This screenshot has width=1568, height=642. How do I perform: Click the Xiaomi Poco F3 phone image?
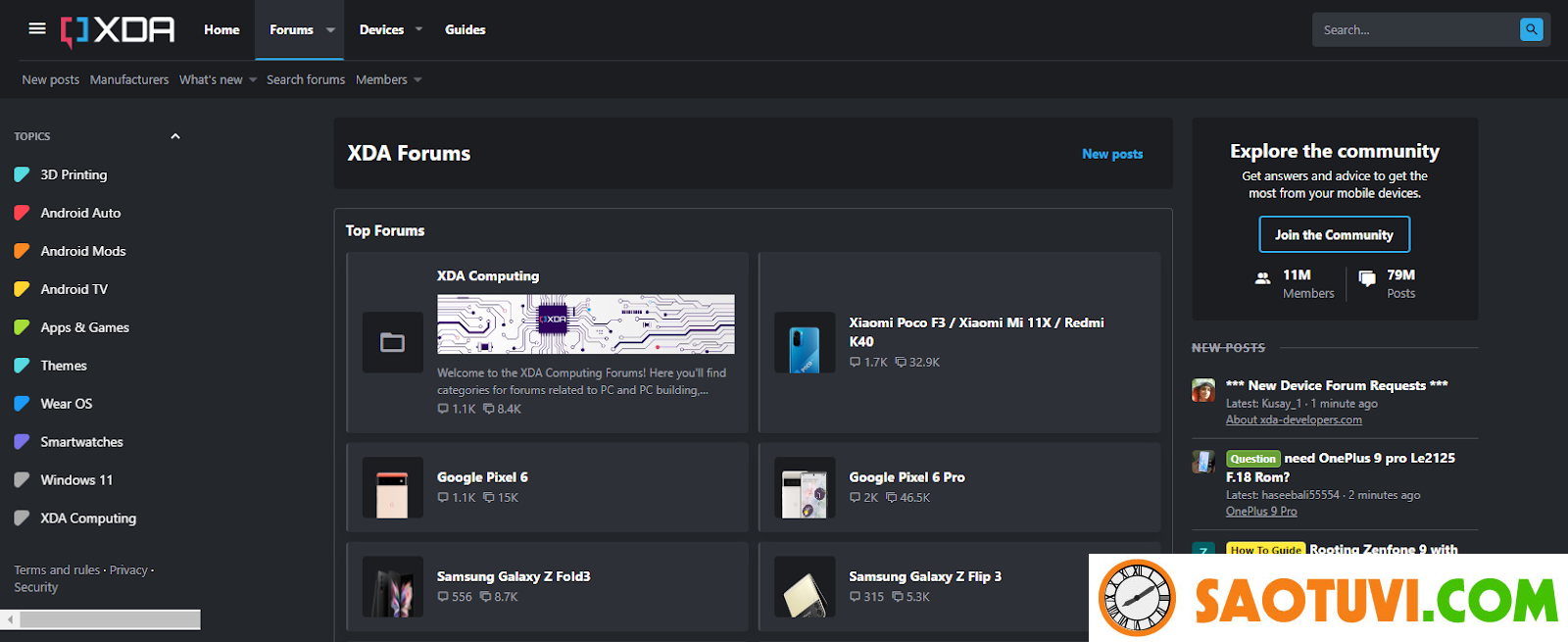pos(804,343)
